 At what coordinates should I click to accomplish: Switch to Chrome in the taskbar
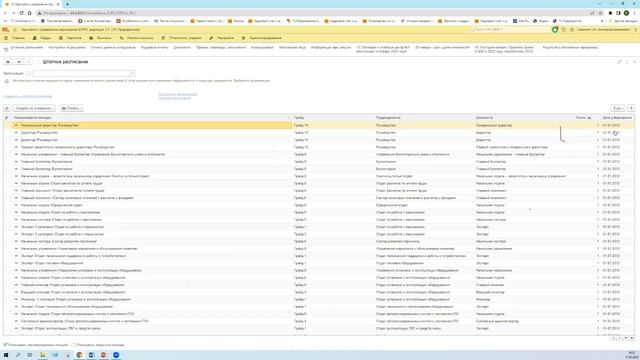[79, 355]
